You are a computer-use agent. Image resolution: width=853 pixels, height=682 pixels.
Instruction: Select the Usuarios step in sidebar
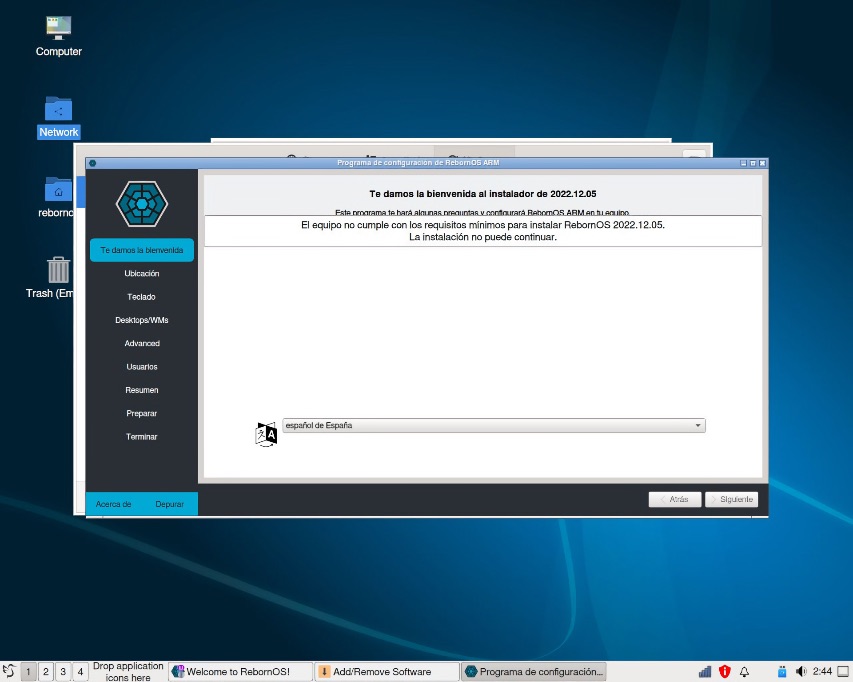(x=141, y=367)
